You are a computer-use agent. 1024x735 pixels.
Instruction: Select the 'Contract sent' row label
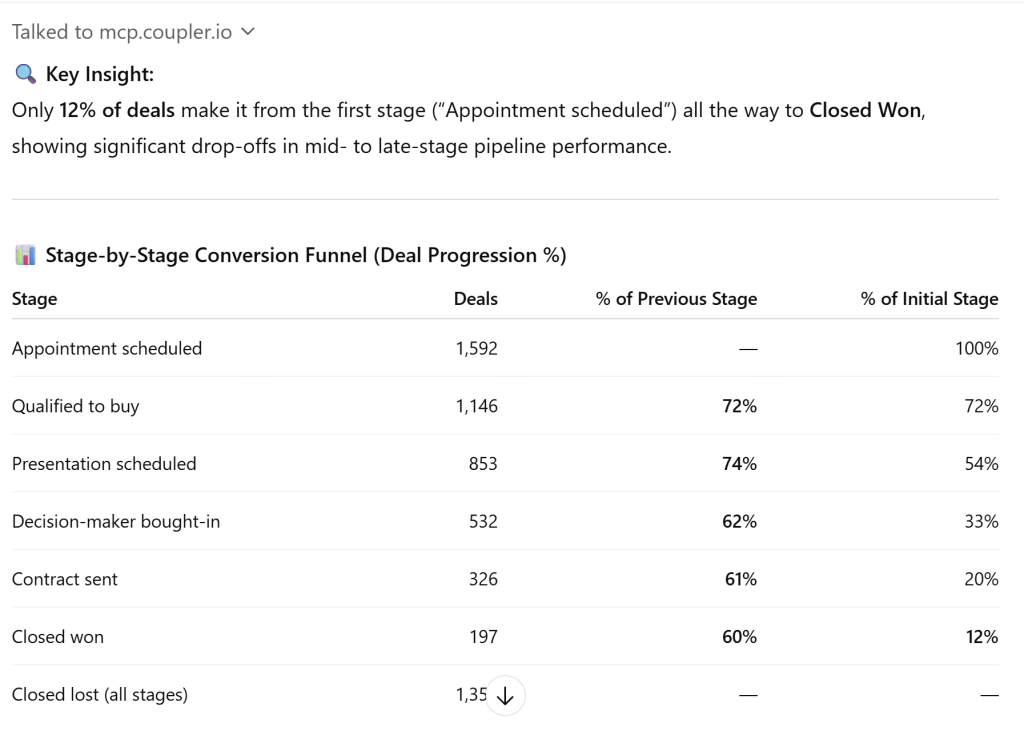[x=65, y=580]
